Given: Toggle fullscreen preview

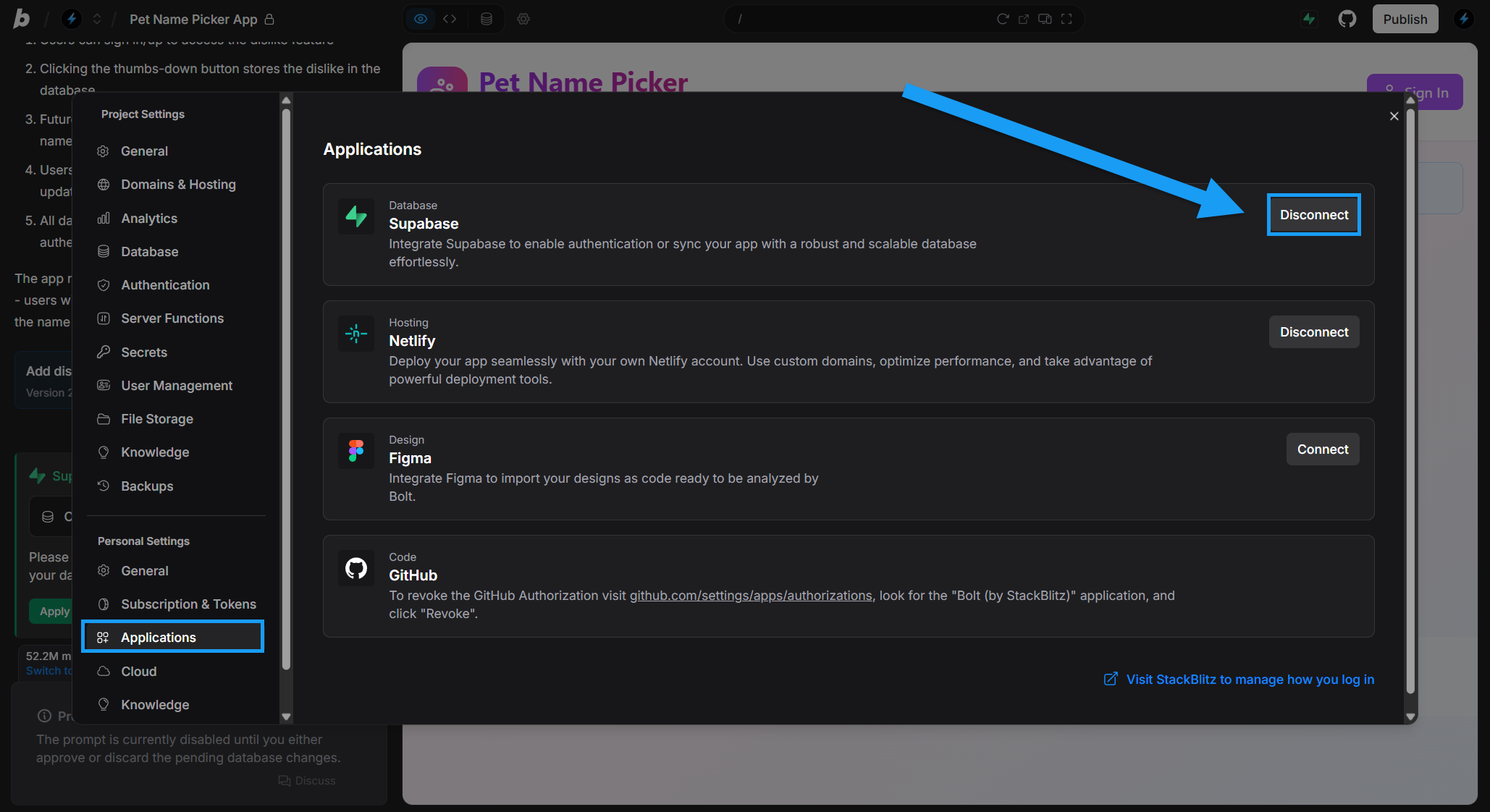Looking at the screenshot, I should coord(1066,19).
